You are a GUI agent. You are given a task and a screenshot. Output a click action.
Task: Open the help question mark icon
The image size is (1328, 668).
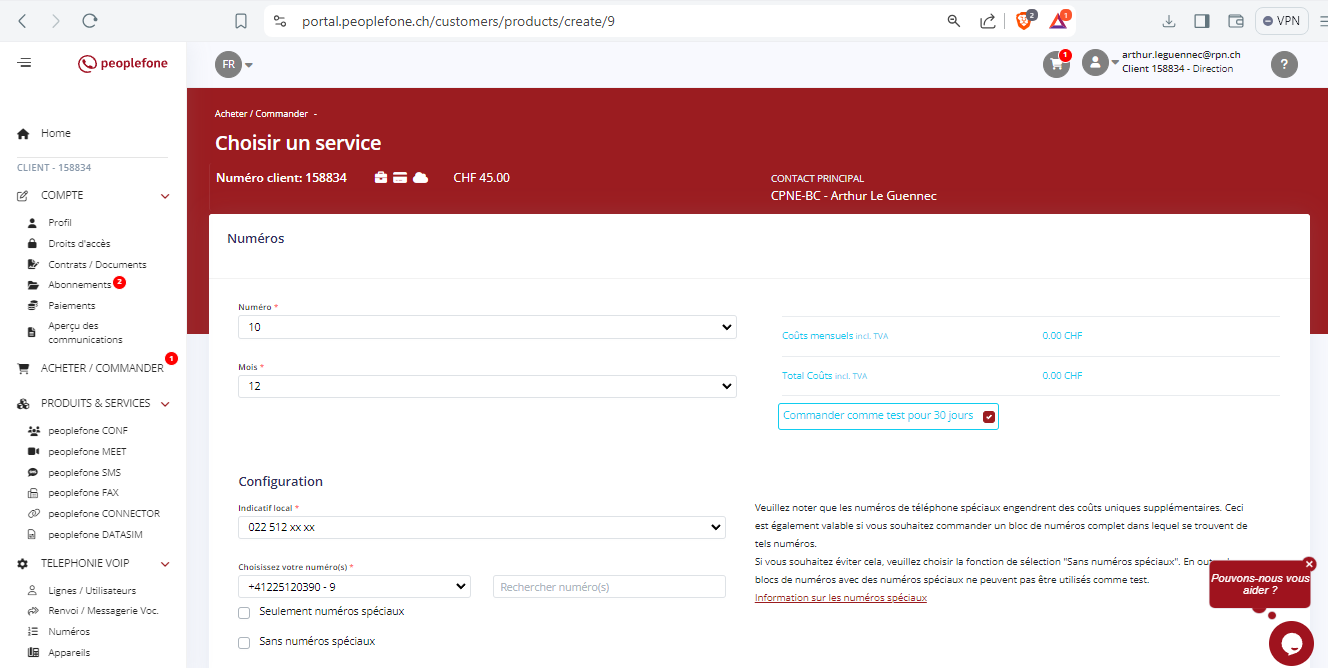(1284, 64)
